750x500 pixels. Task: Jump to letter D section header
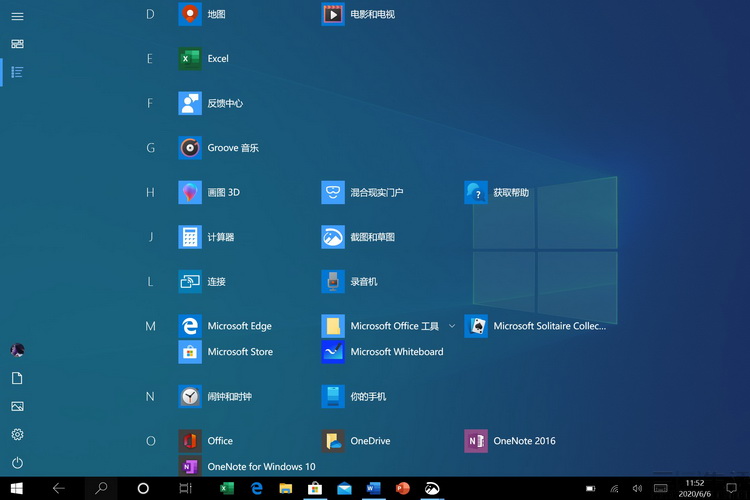pos(150,14)
